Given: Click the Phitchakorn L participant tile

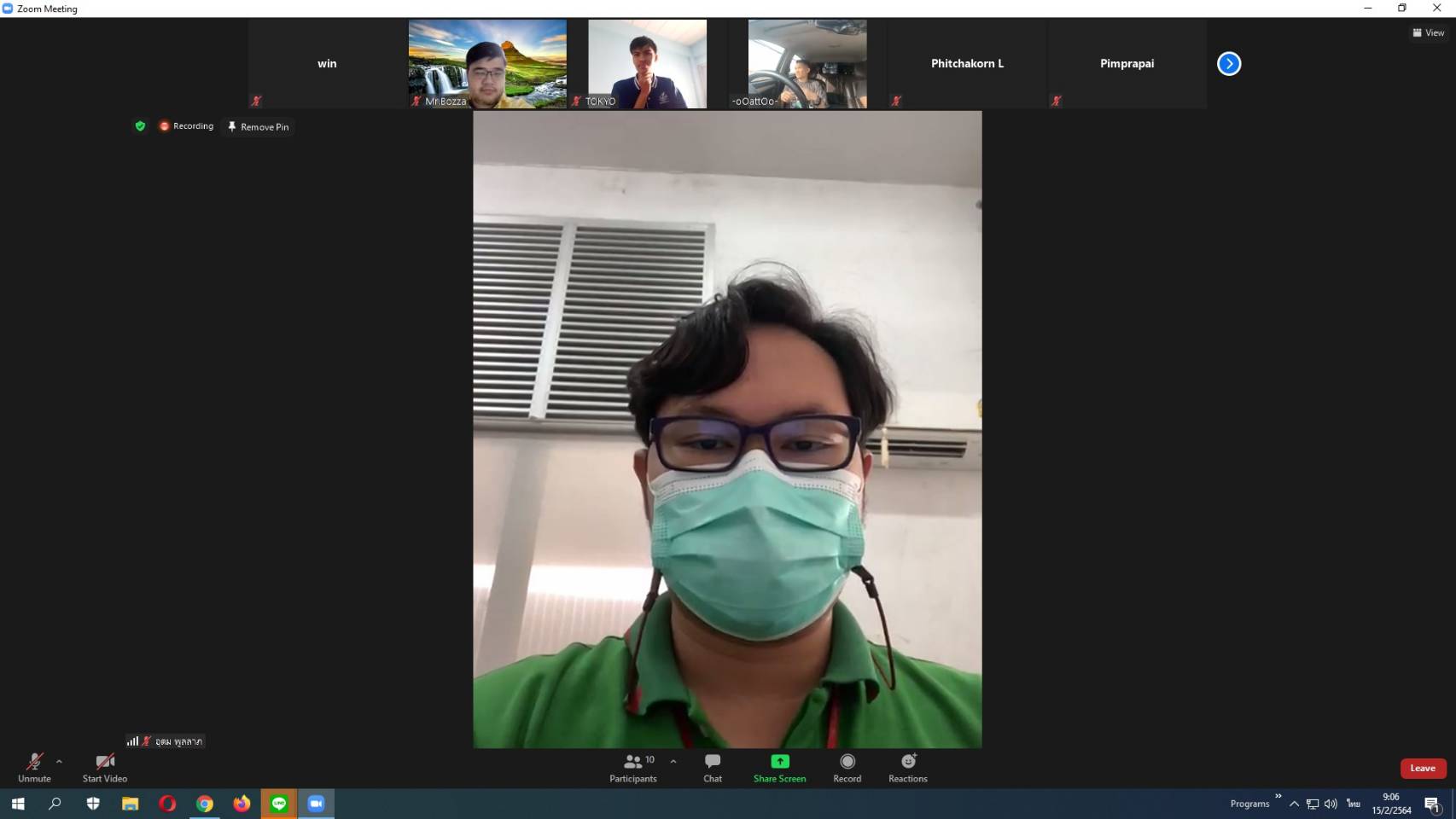Looking at the screenshot, I should point(967,64).
